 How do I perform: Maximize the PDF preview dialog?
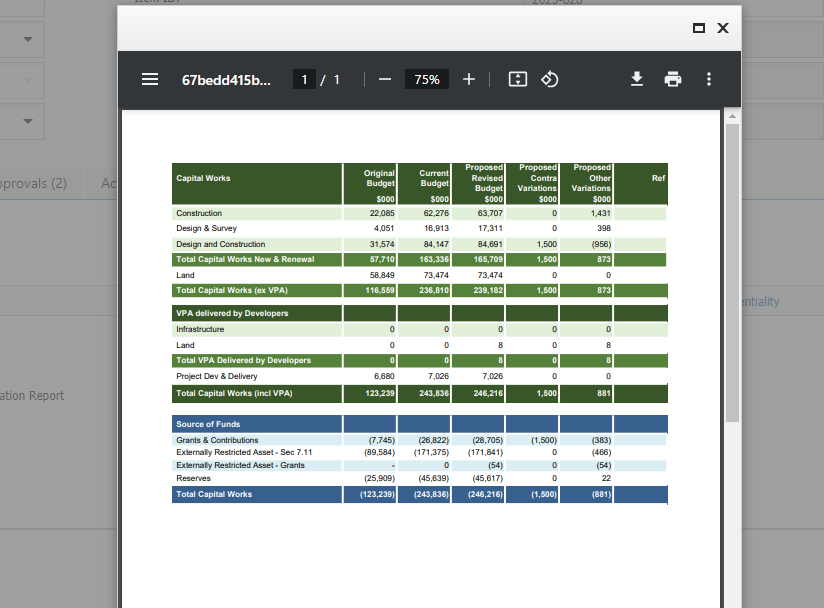point(698,28)
